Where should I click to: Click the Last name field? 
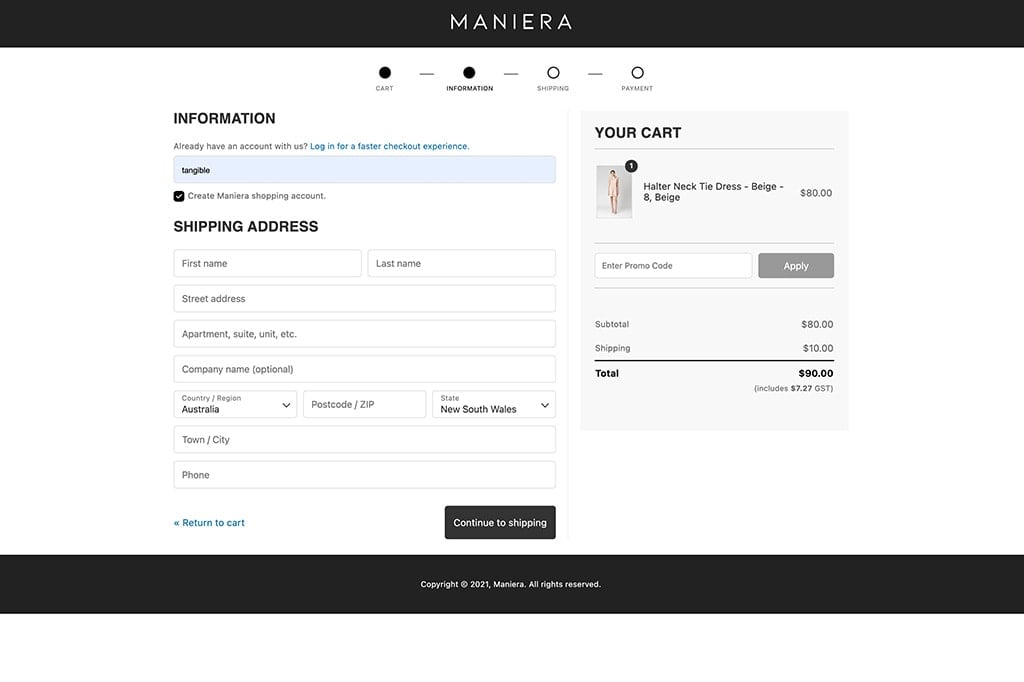(x=462, y=263)
